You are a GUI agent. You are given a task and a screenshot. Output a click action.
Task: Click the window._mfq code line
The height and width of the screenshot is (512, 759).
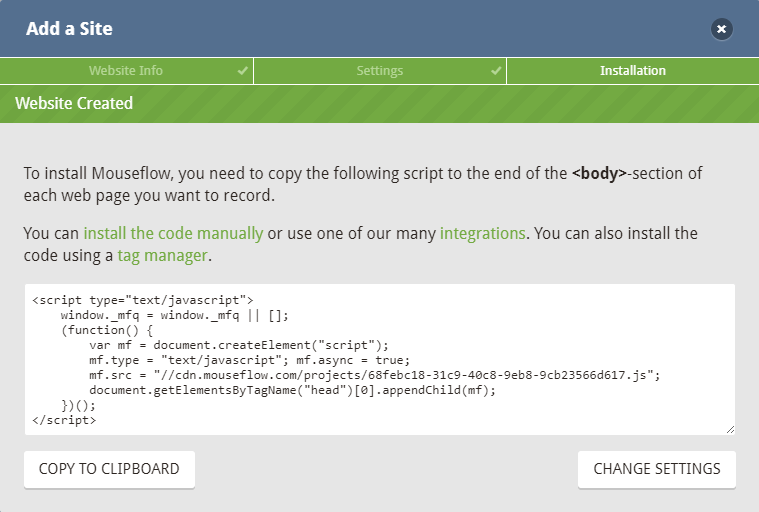175,316
